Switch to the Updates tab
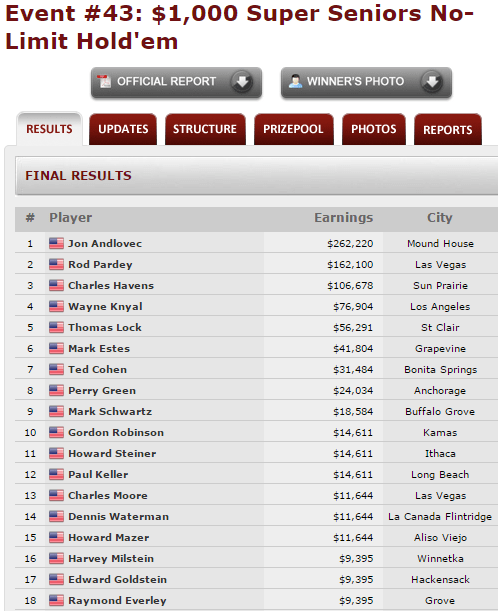The width and height of the screenshot is (498, 611). (x=123, y=129)
